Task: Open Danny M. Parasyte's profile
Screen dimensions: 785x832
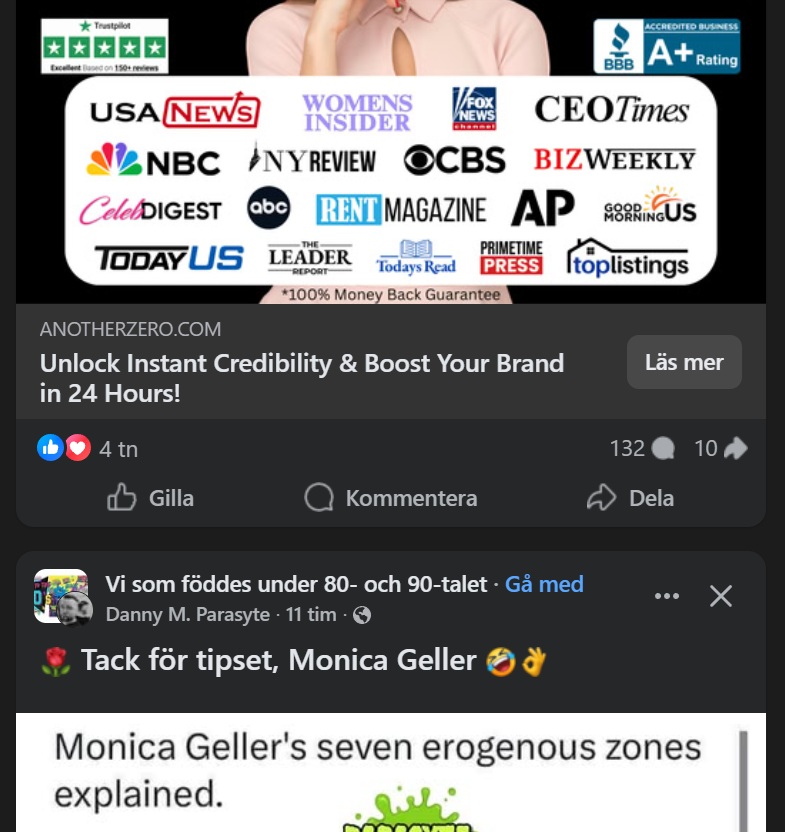Action: pyautogui.click(x=188, y=615)
